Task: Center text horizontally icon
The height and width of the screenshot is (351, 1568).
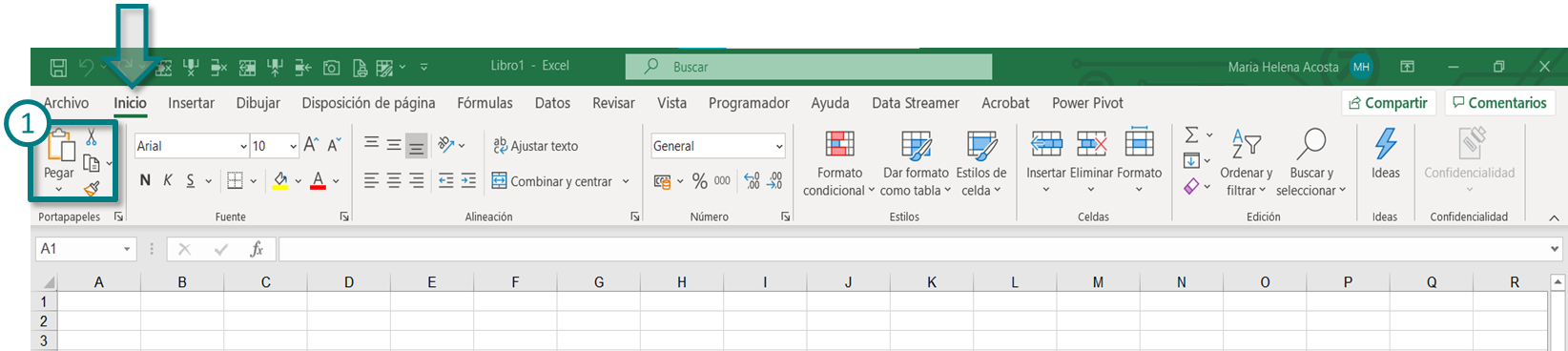Action: tap(393, 180)
